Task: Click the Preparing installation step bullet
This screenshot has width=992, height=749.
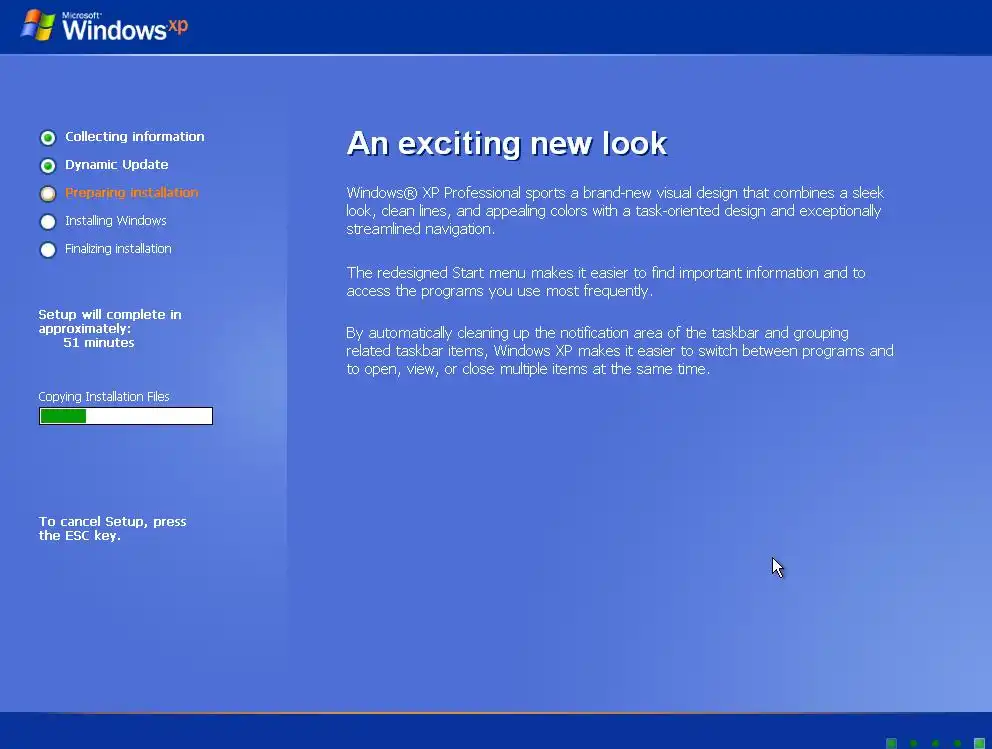Action: click(47, 194)
